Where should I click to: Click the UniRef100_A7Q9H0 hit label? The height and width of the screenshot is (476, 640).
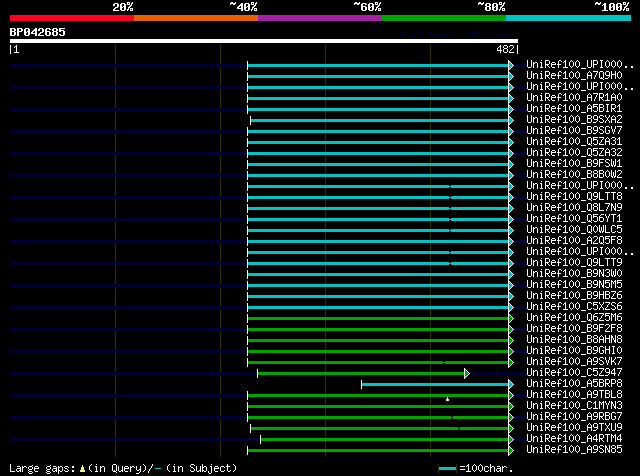point(574,76)
